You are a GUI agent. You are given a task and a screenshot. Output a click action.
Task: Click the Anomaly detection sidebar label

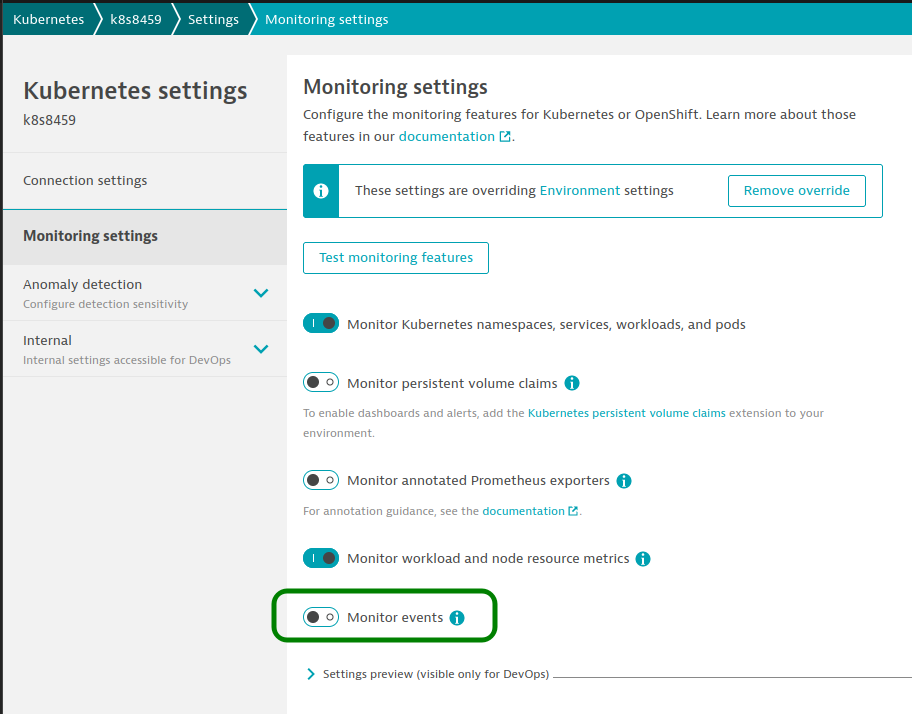(x=83, y=284)
